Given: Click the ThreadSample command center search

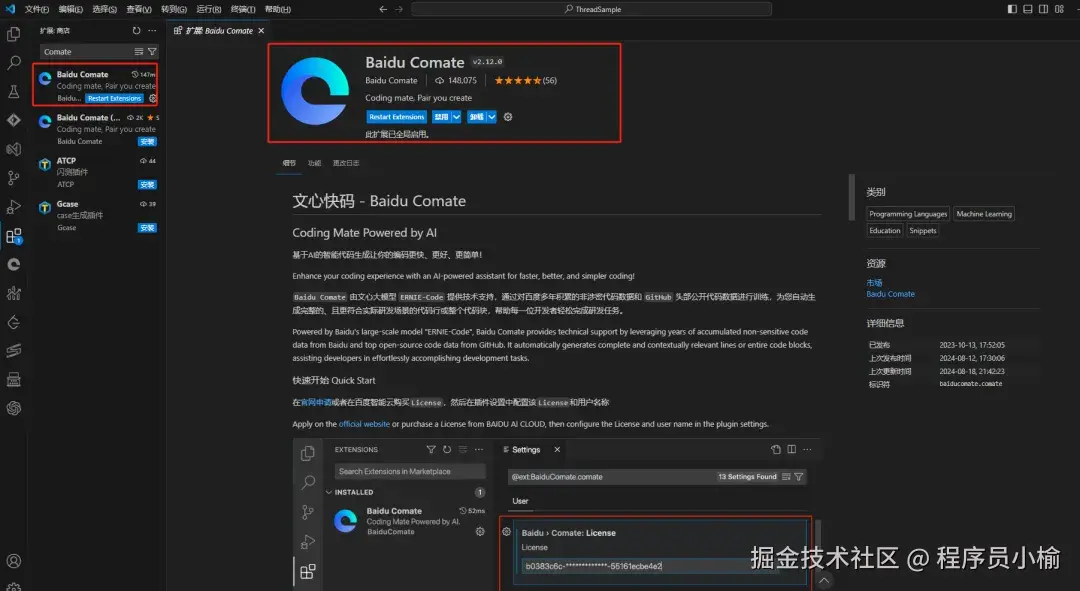Looking at the screenshot, I should (x=591, y=9).
